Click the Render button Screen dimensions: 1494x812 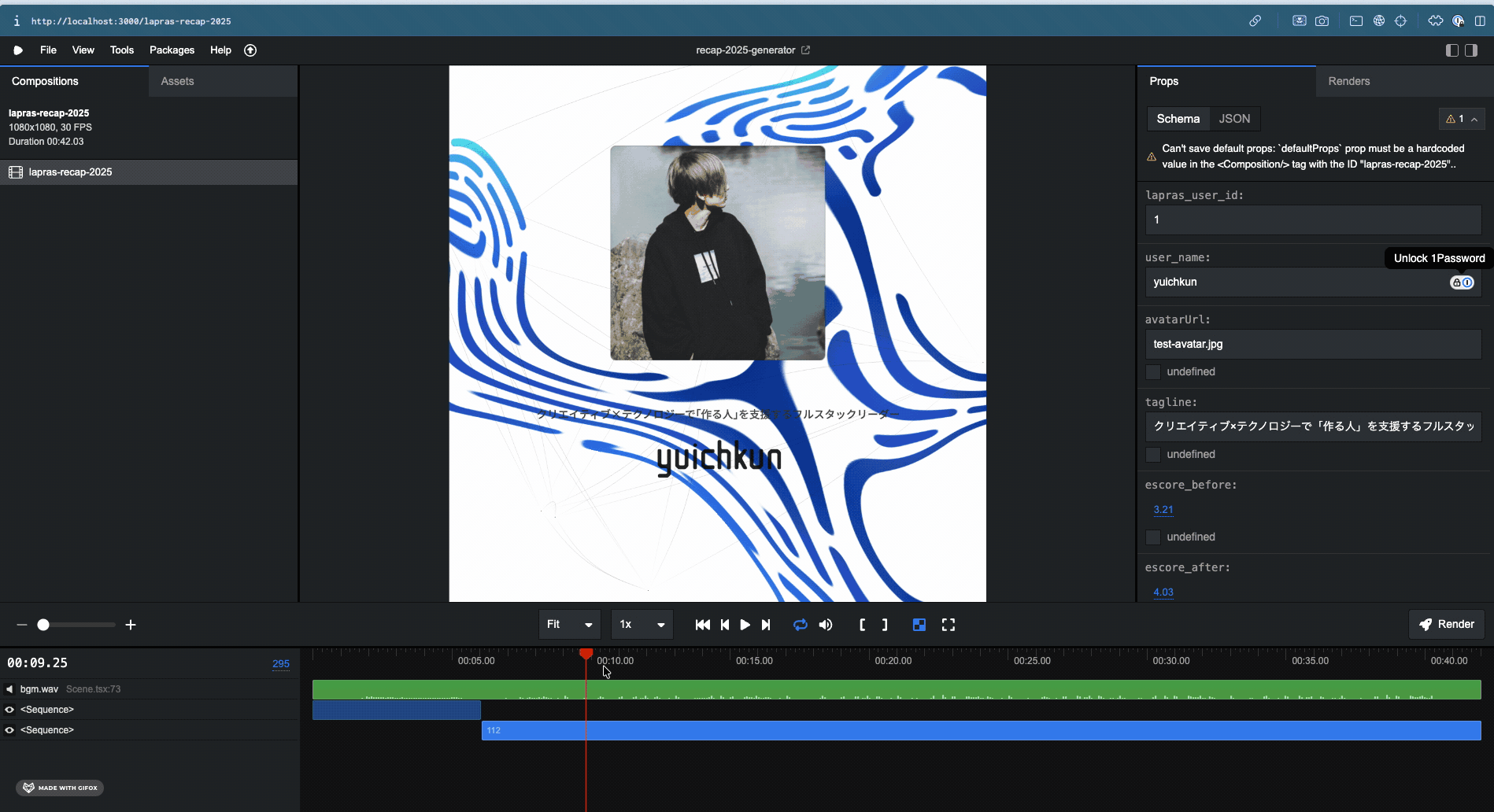[1446, 625]
